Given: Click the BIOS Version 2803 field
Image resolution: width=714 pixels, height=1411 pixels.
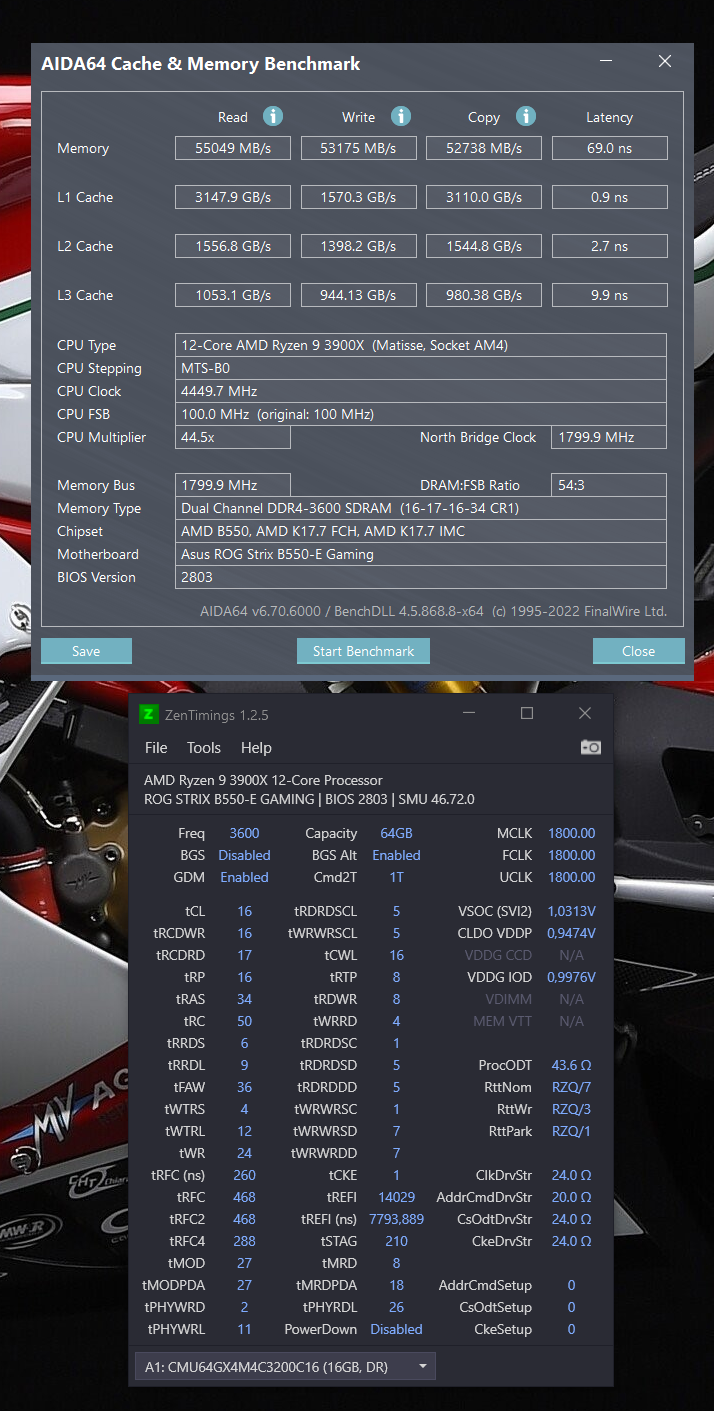Looking at the screenshot, I should (421, 577).
